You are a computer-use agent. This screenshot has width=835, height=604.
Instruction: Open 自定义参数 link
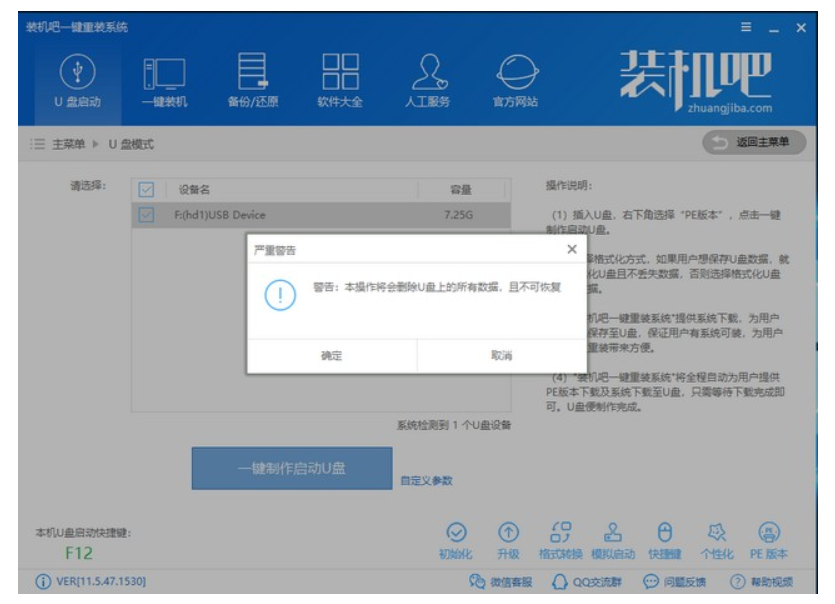click(x=426, y=481)
